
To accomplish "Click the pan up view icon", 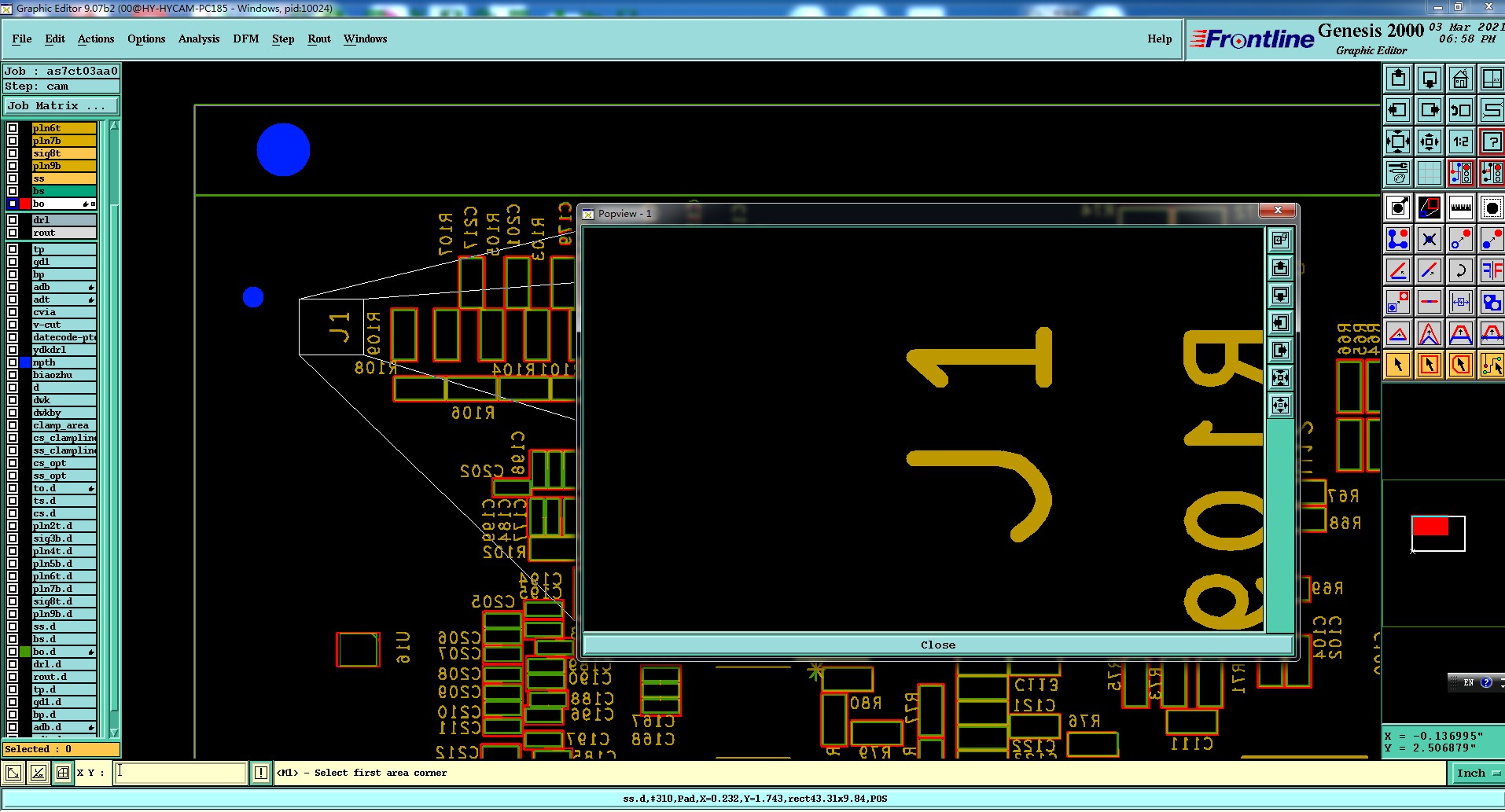I will click(x=1398, y=79).
